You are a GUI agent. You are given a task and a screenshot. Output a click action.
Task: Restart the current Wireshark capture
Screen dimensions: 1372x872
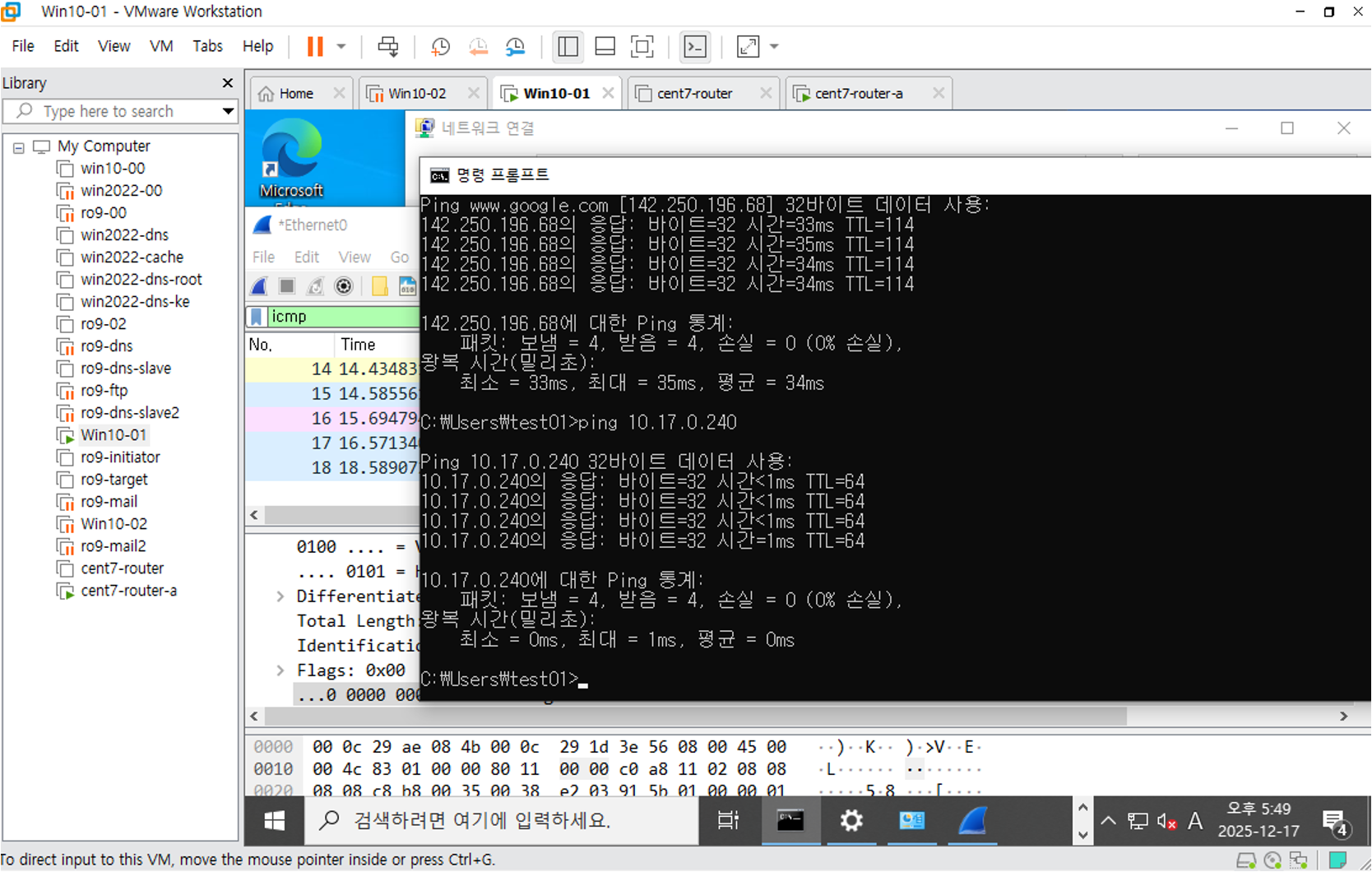[316, 286]
